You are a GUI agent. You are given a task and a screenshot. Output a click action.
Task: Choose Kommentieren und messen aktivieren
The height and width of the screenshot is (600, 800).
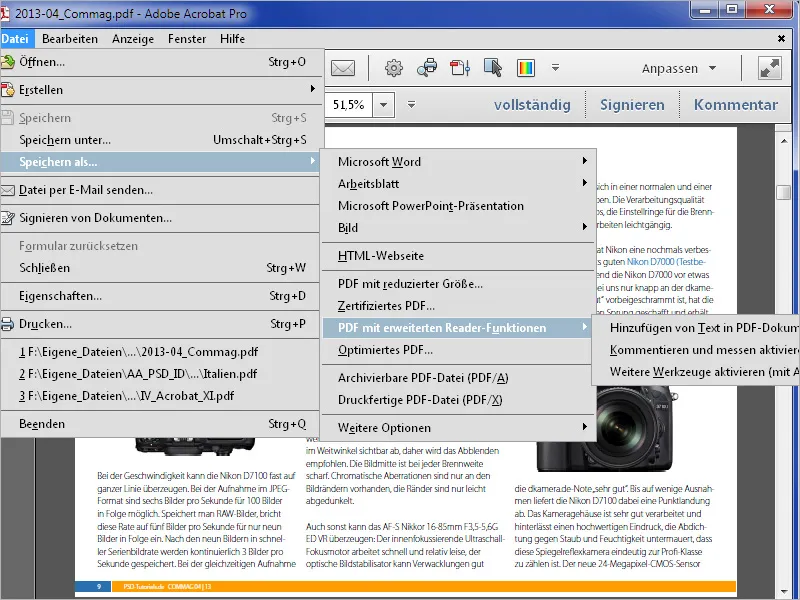coord(696,350)
